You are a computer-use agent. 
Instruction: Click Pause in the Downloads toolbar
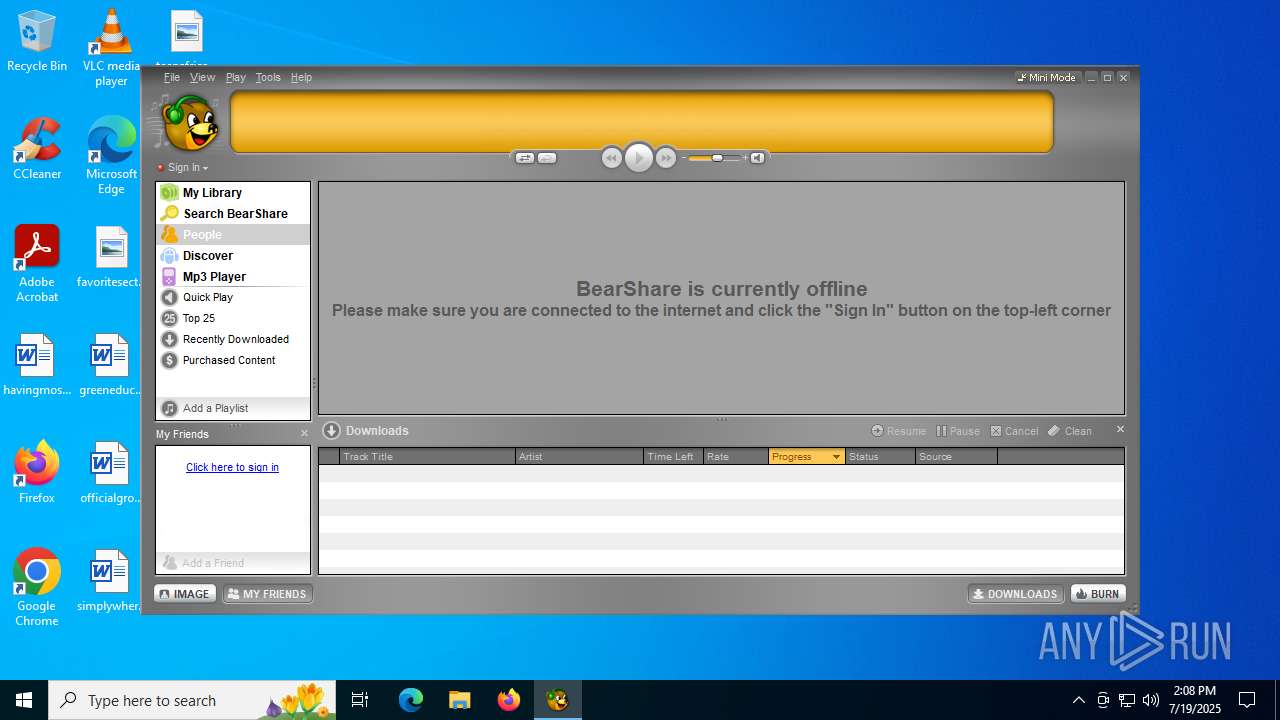pyautogui.click(x=958, y=431)
